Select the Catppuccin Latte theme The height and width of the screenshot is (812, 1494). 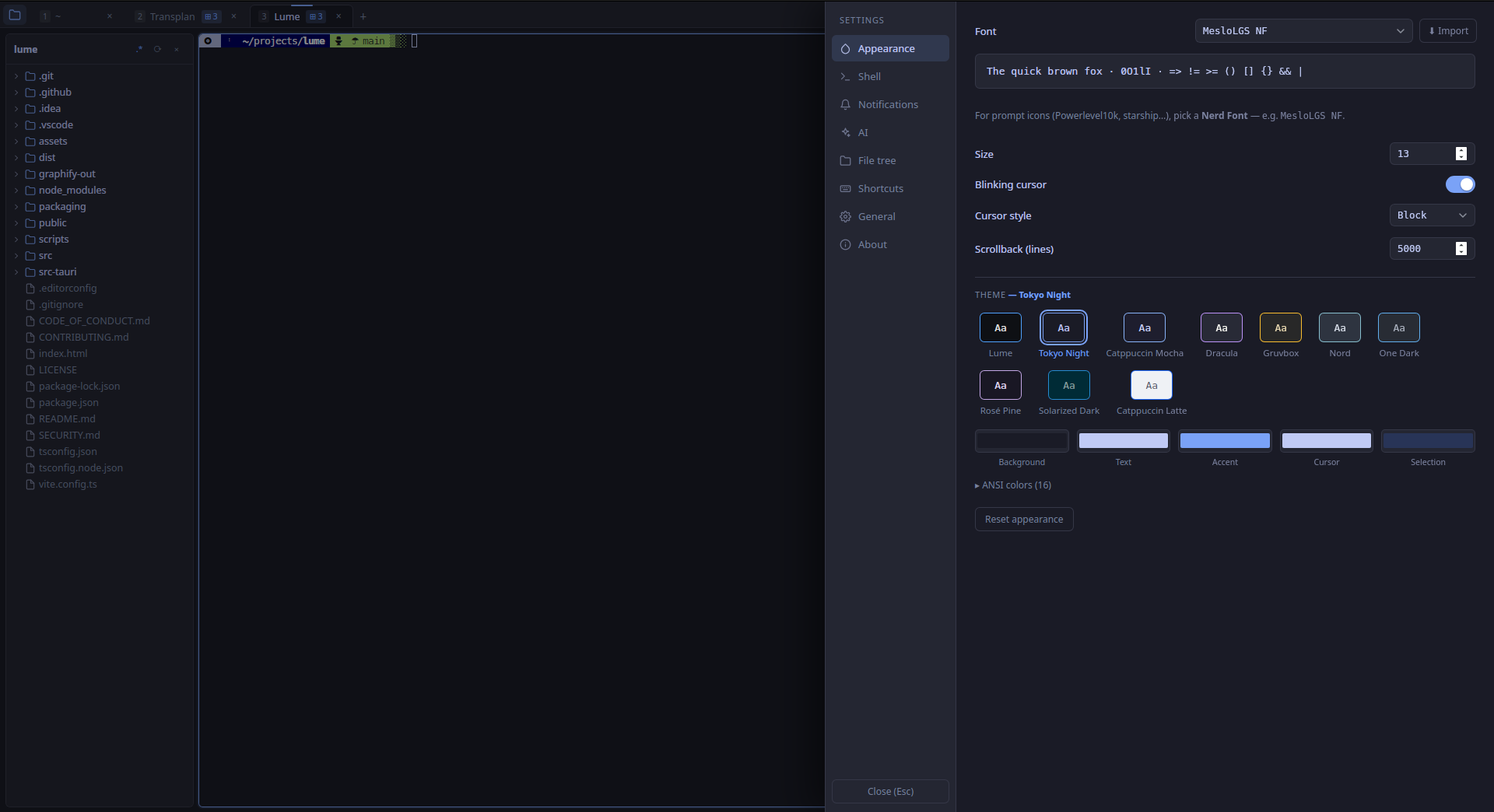point(1152,385)
